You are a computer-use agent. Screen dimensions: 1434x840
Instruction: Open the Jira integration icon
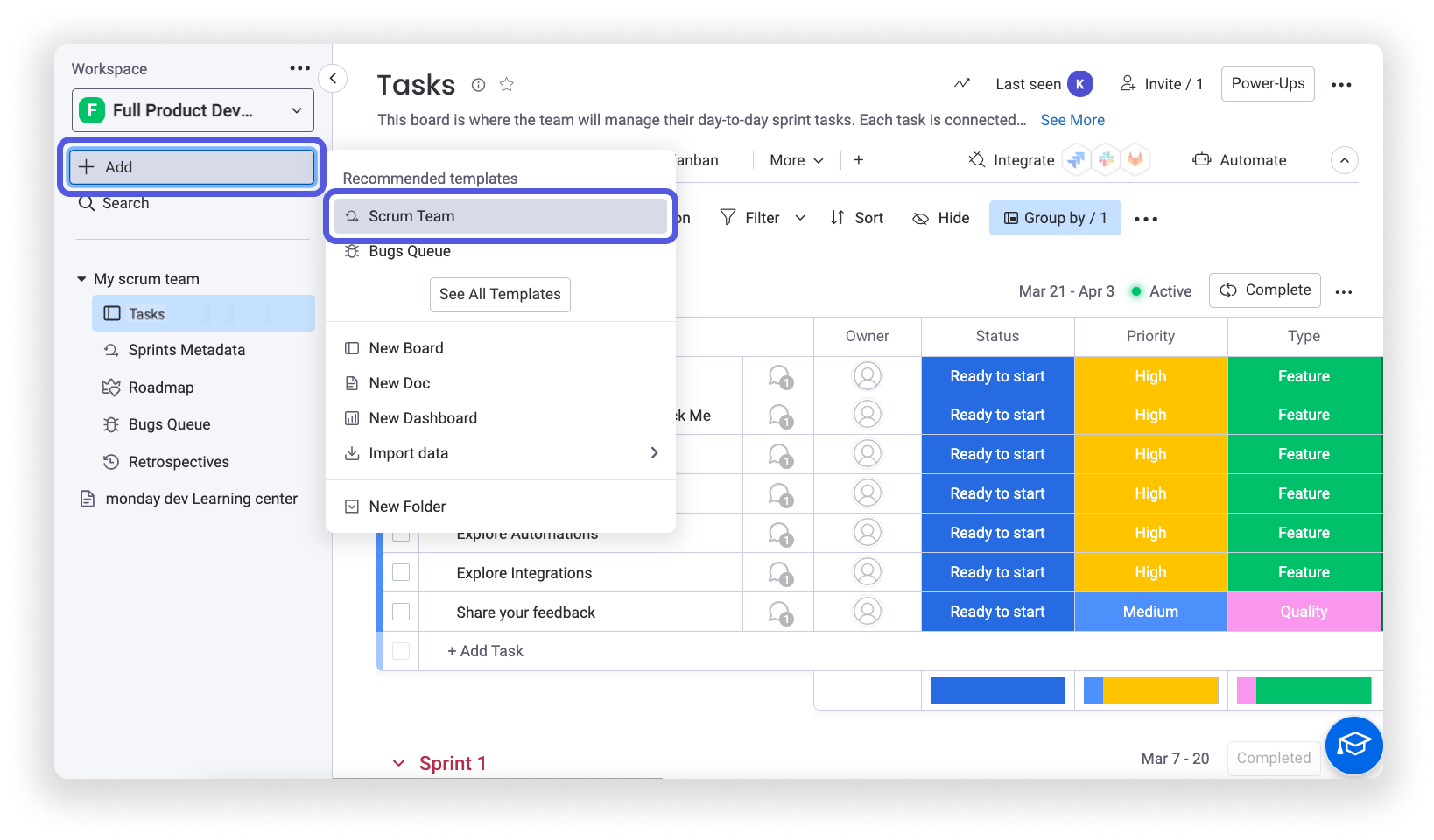(x=1076, y=159)
